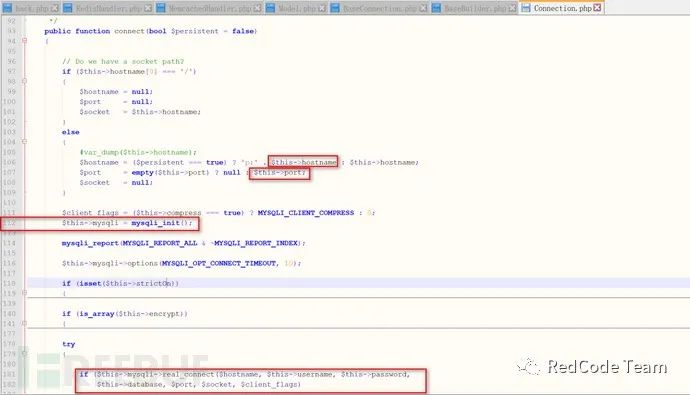Click '$port = null;' on line 100

[116, 102]
